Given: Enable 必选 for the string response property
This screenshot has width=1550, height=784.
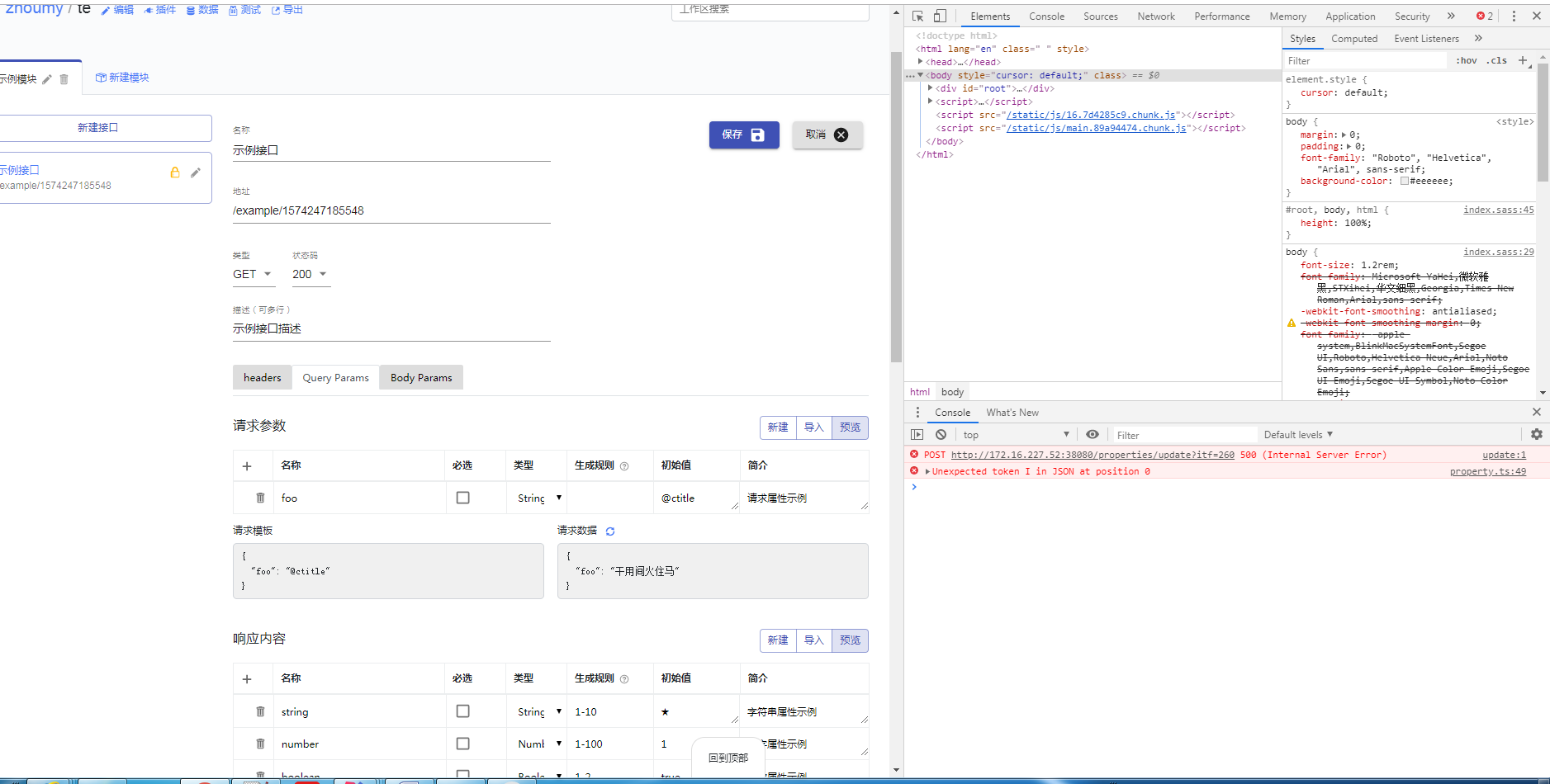Looking at the screenshot, I should pyautogui.click(x=463, y=711).
